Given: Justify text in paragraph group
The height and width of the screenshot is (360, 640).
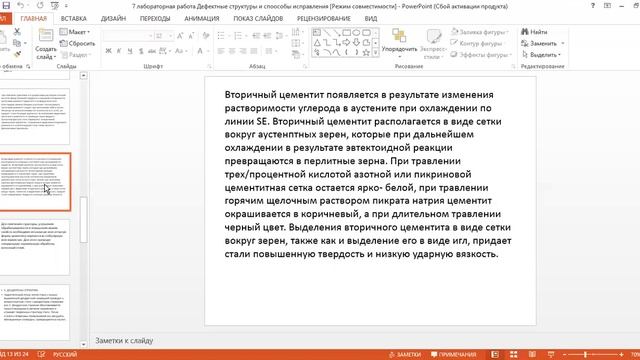Looking at the screenshot, I should [254, 51].
